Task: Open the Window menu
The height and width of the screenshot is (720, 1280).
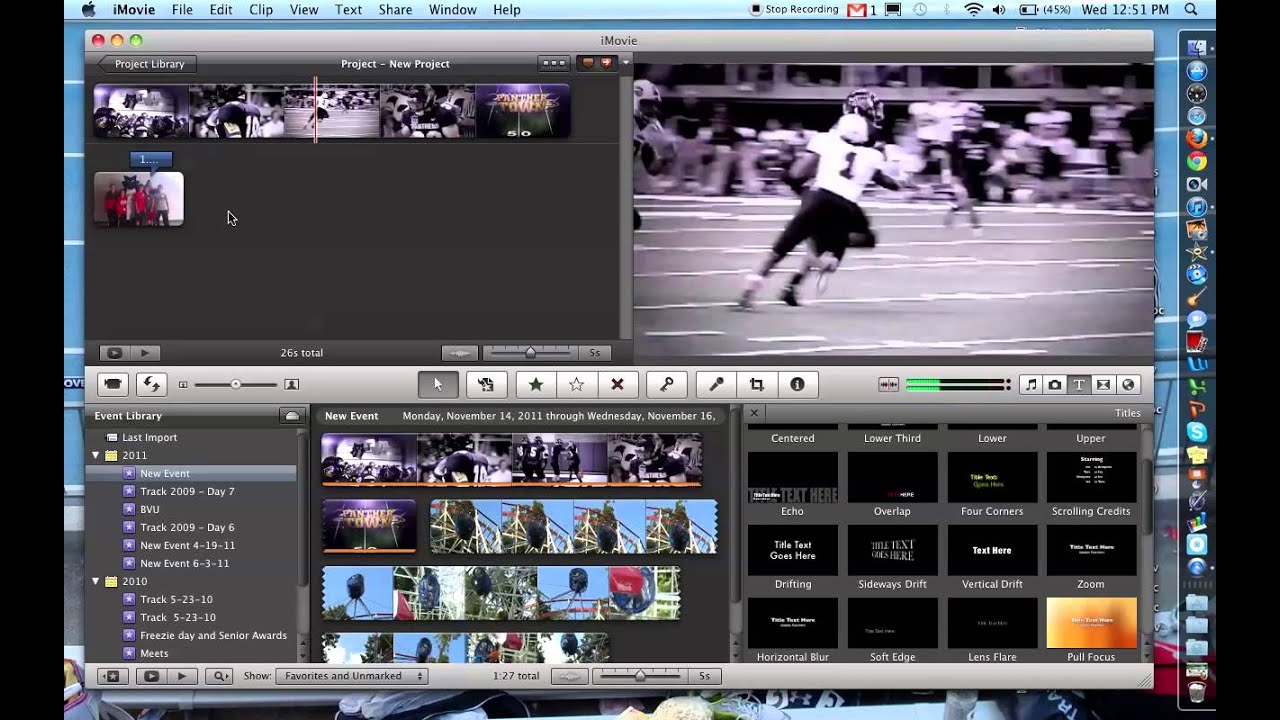Action: tap(452, 10)
